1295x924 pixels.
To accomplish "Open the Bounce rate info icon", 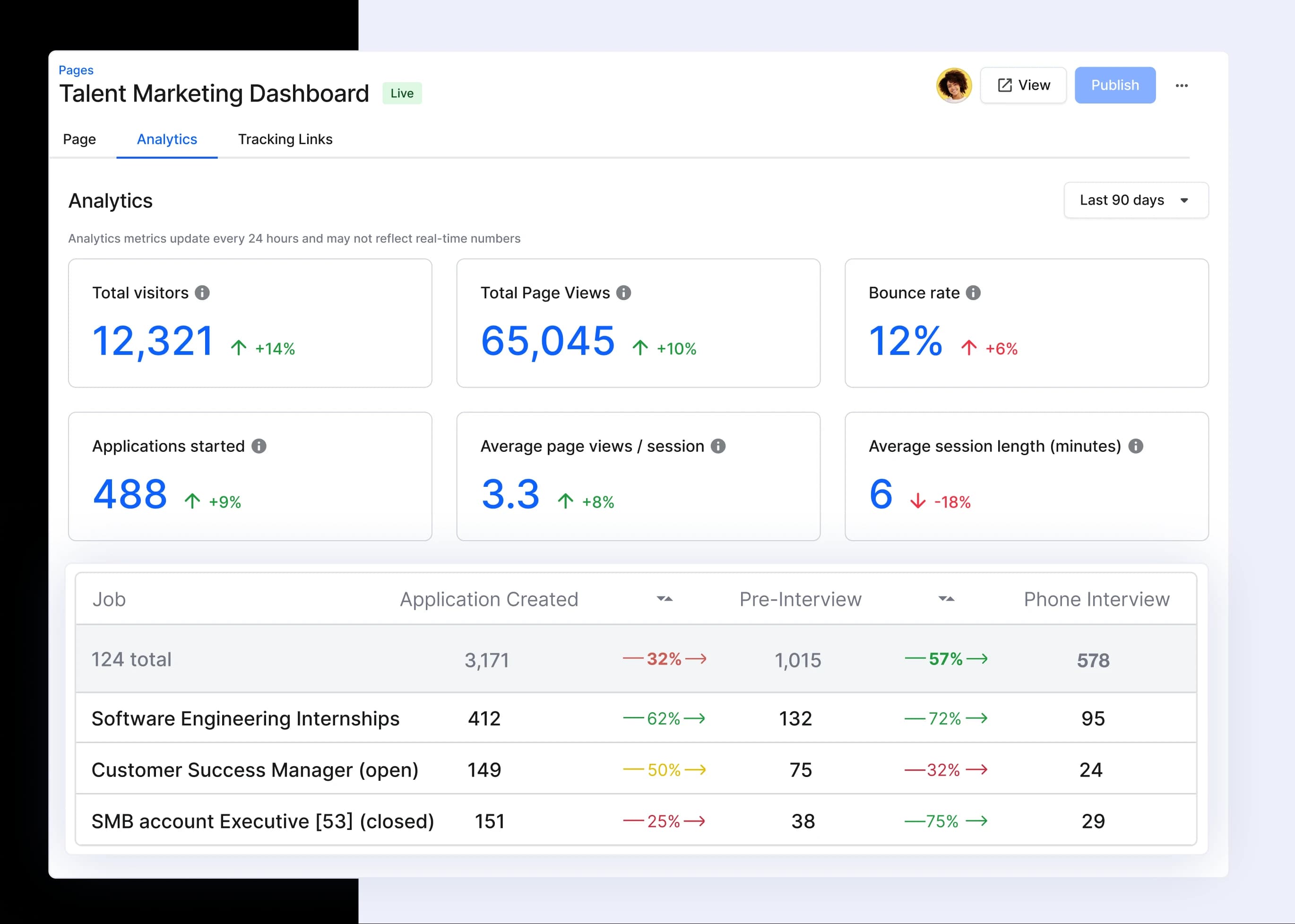I will point(974,293).
